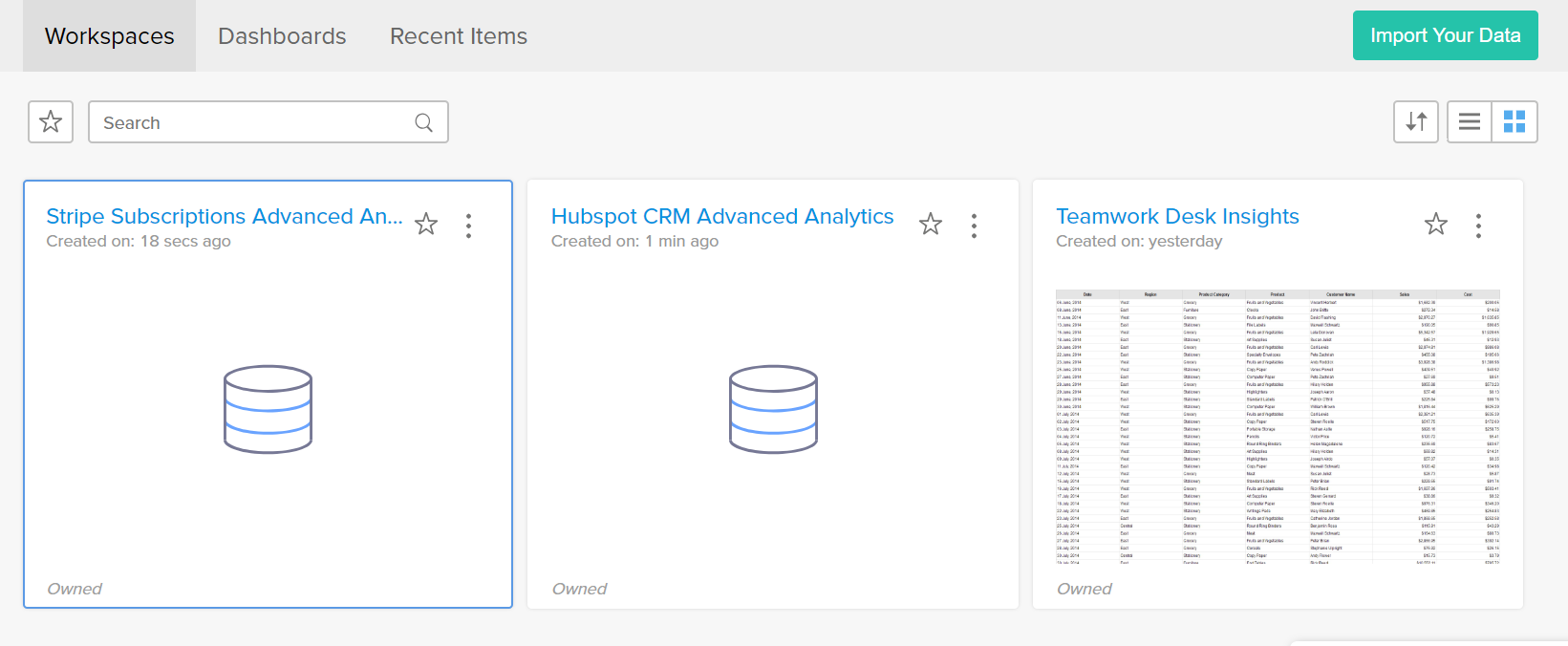Click the Teamwork Desk Insights table preview thumbnail
This screenshot has width=1568, height=646.
[1278, 426]
